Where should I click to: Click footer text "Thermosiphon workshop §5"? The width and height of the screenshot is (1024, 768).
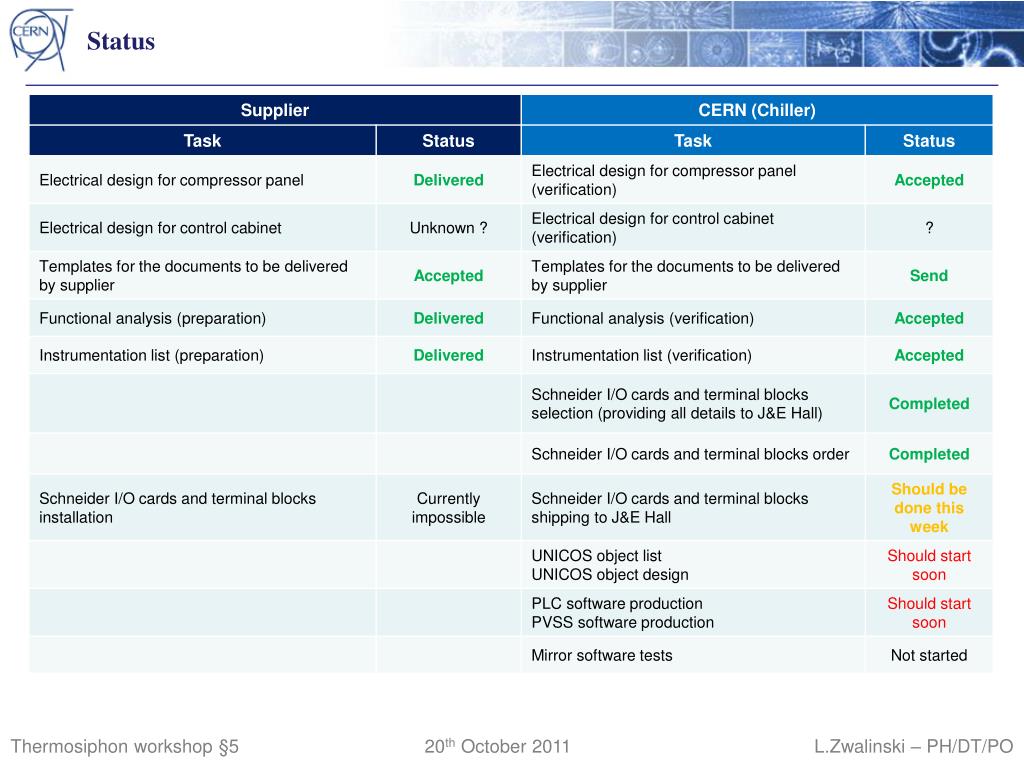pos(125,746)
